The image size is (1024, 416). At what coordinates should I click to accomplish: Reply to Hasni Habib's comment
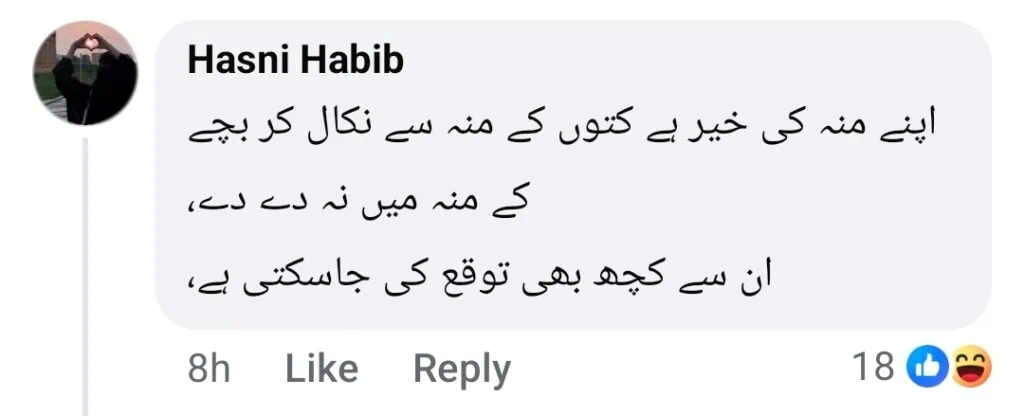[462, 370]
